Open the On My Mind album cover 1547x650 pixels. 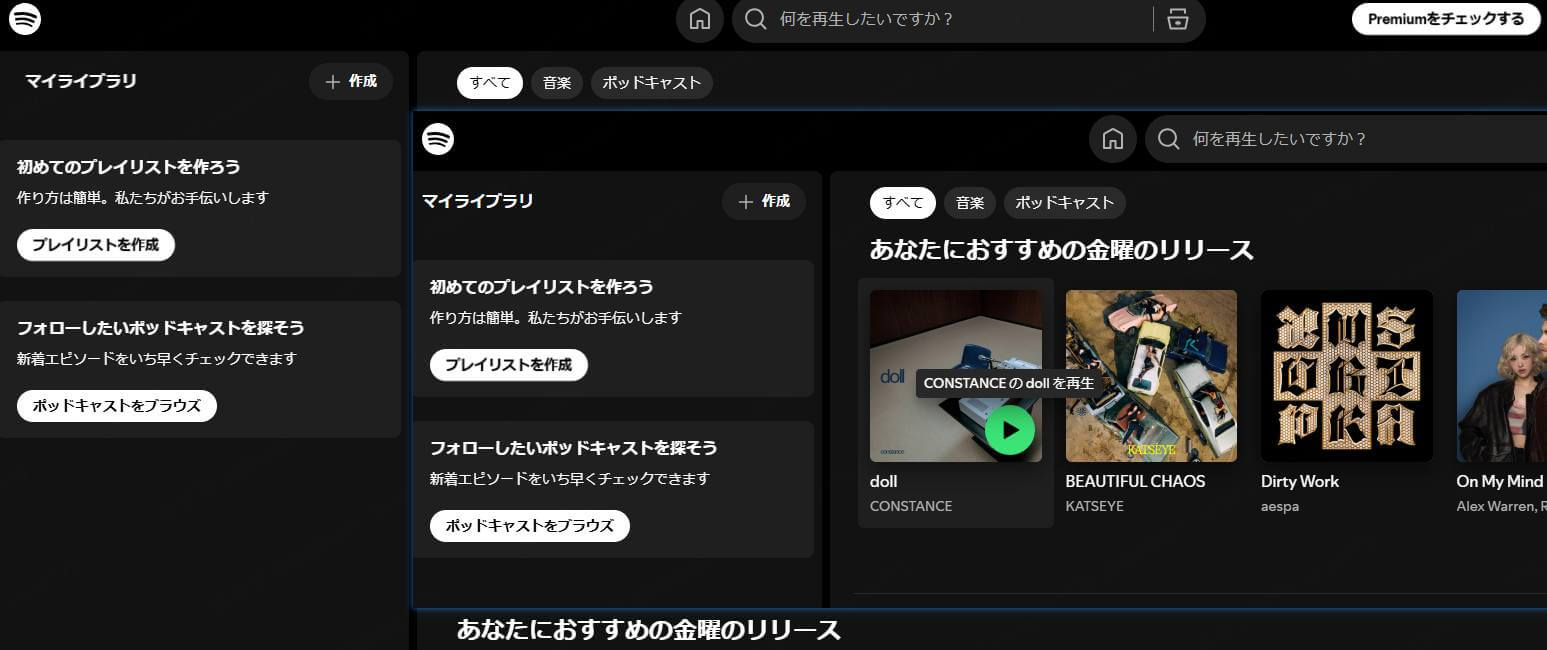pos(1502,376)
